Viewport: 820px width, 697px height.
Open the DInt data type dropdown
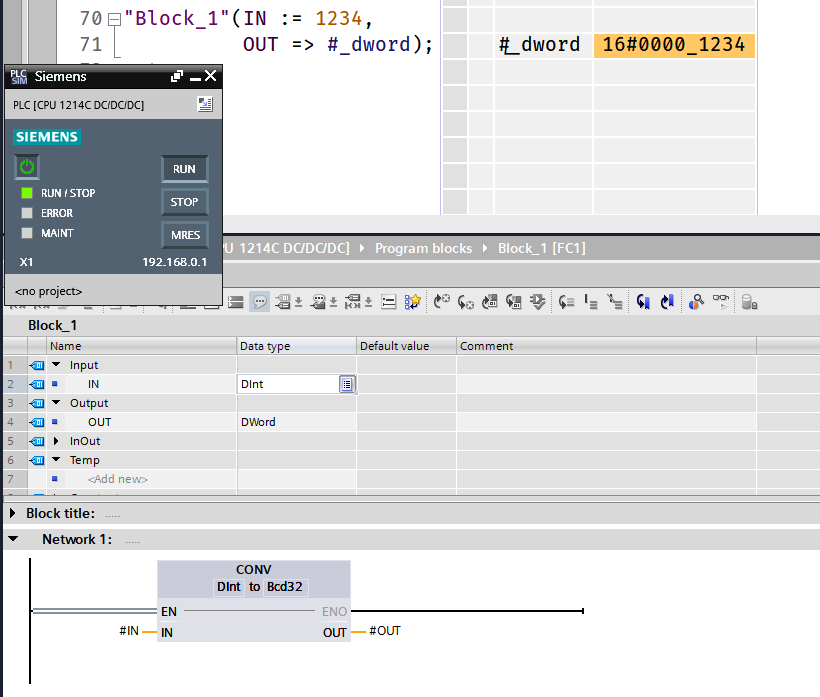[x=346, y=384]
